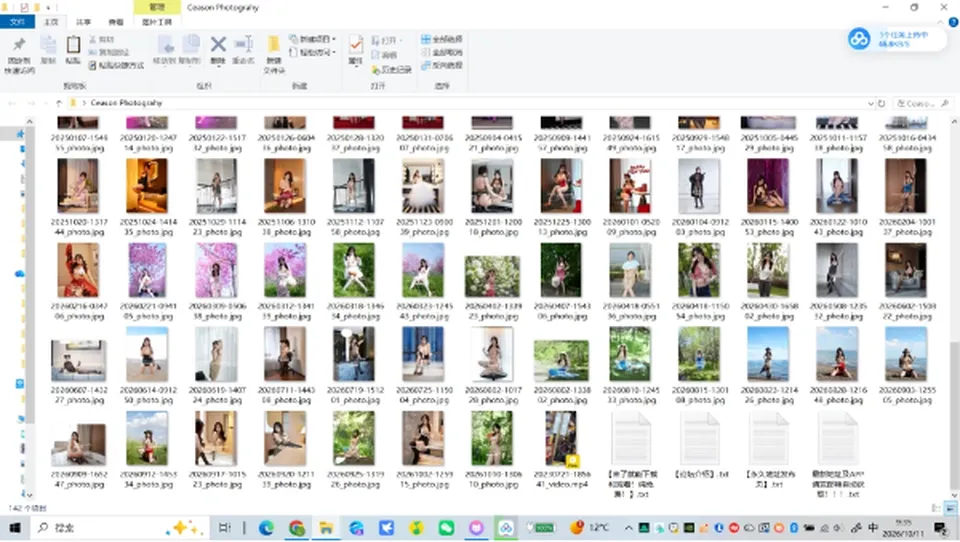Switch to the Large icons view in the status bar
960x542 pixels.
(x=950, y=508)
